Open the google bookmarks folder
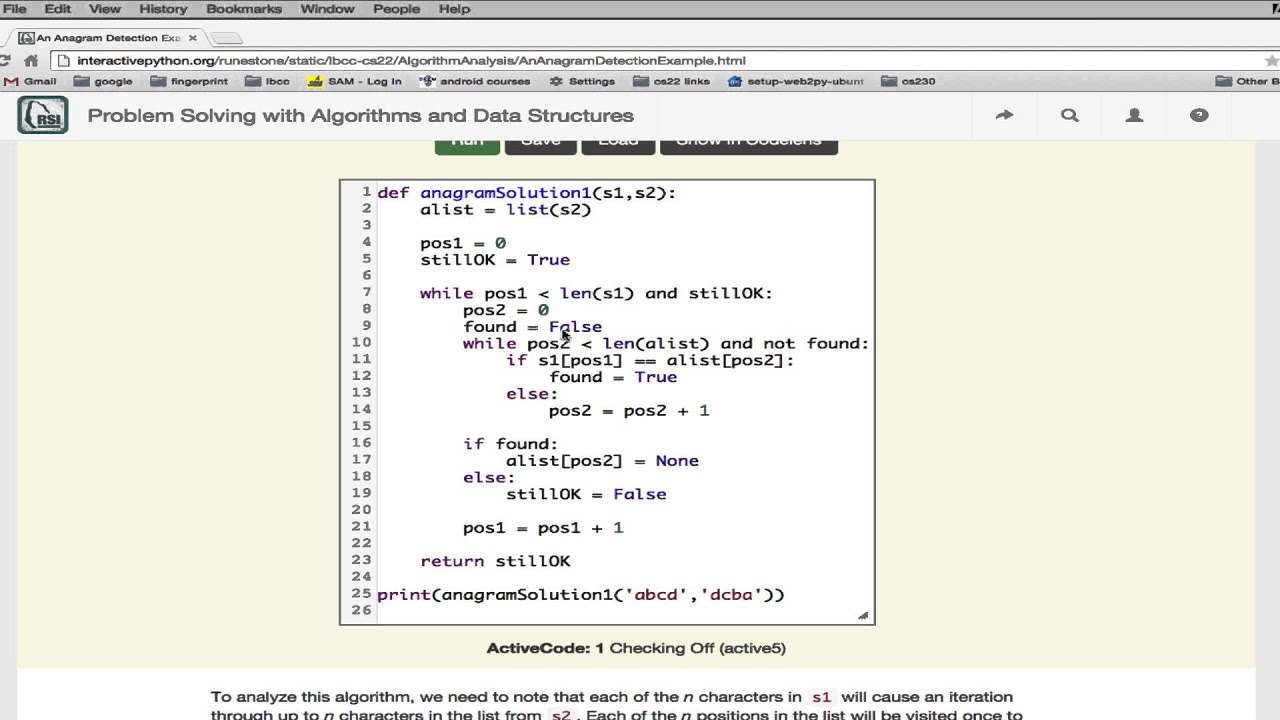1280x720 pixels. click(x=103, y=82)
